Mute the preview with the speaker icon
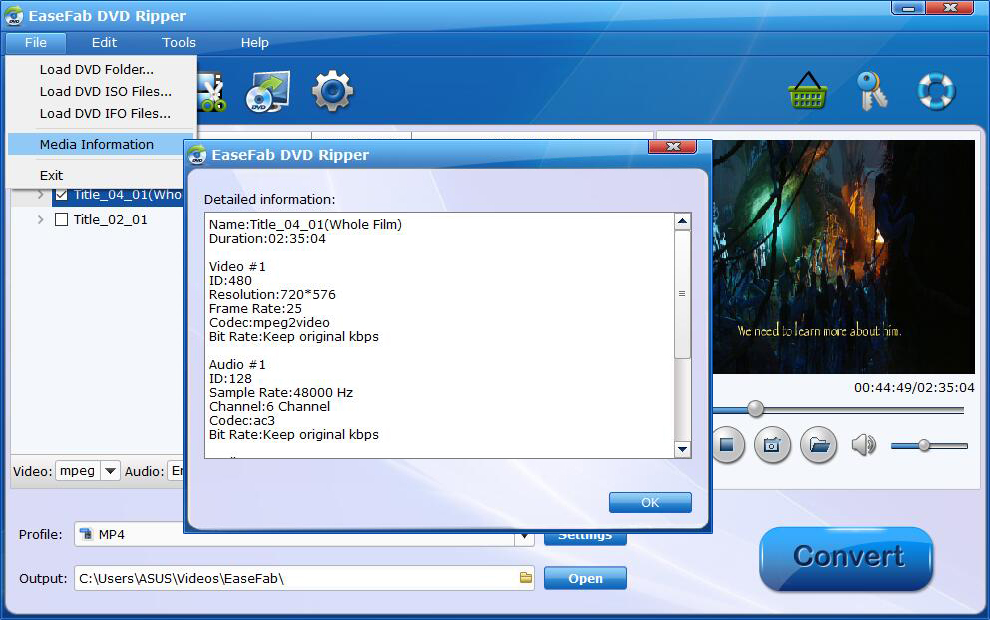The width and height of the screenshot is (990, 620). (863, 445)
